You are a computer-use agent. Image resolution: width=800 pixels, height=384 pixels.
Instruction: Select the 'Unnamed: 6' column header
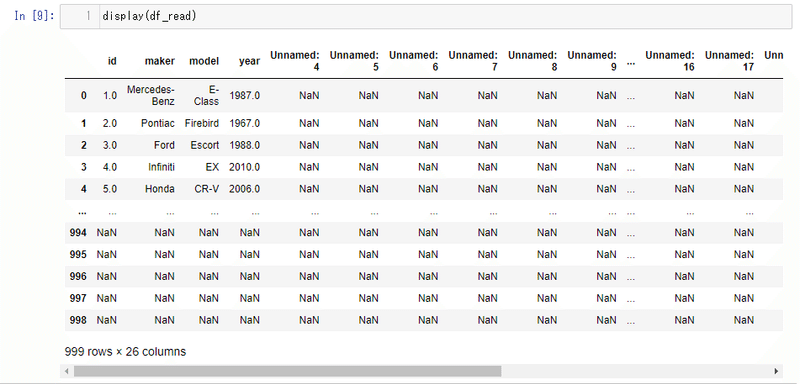point(414,61)
